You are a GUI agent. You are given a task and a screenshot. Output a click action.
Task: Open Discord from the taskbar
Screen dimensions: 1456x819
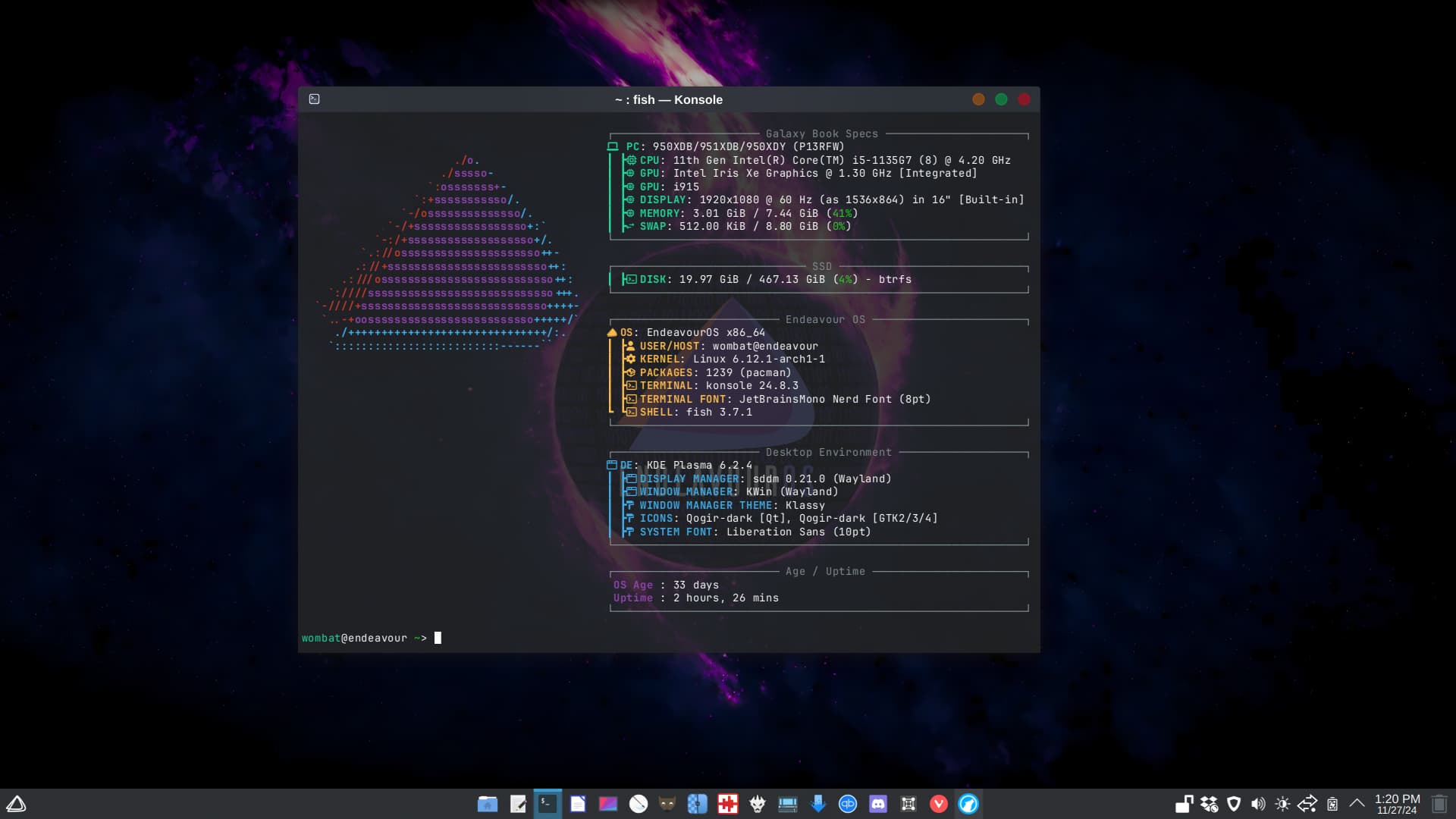pos(878,804)
